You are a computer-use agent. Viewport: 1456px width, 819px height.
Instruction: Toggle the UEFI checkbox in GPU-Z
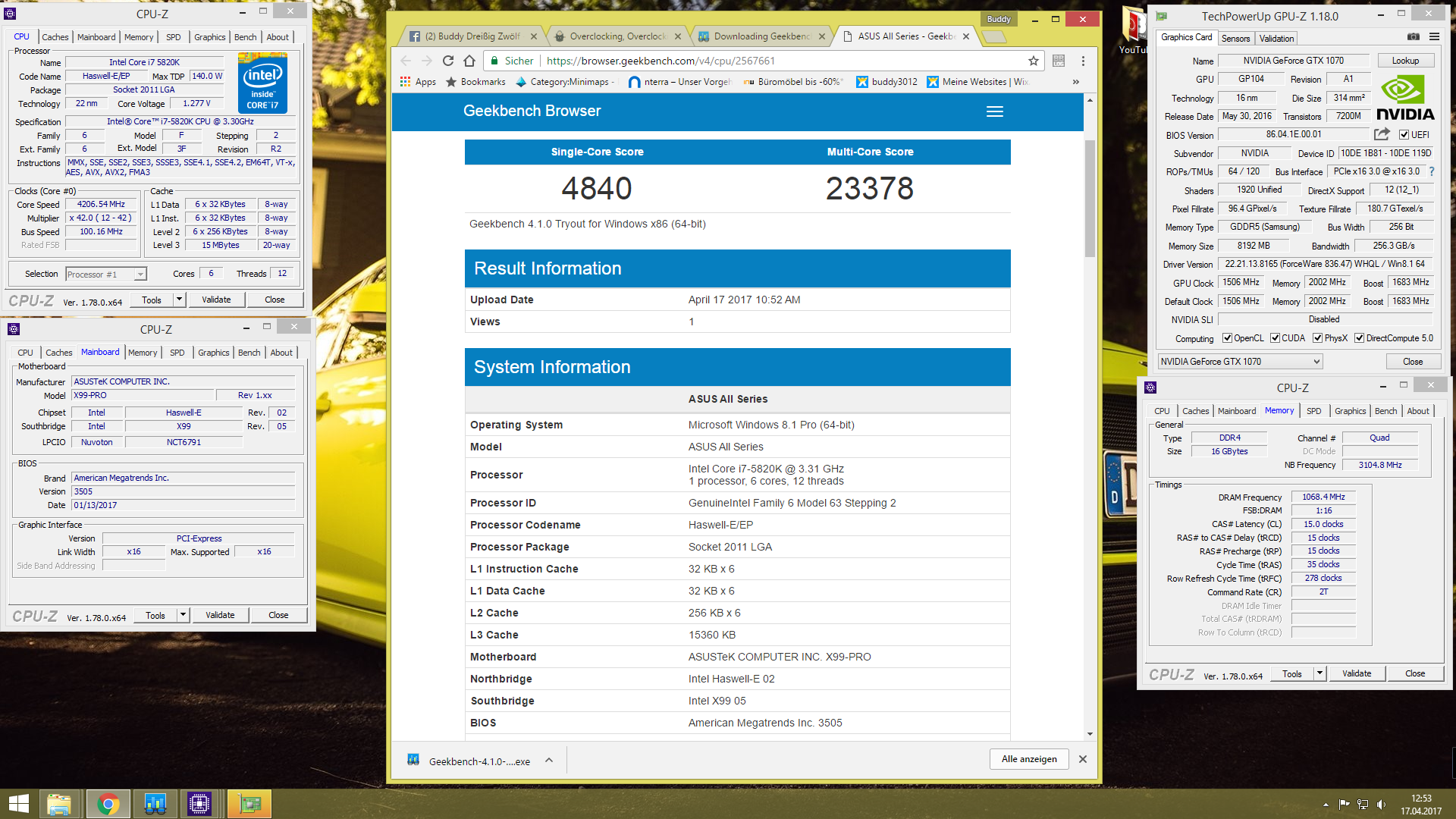click(1404, 135)
